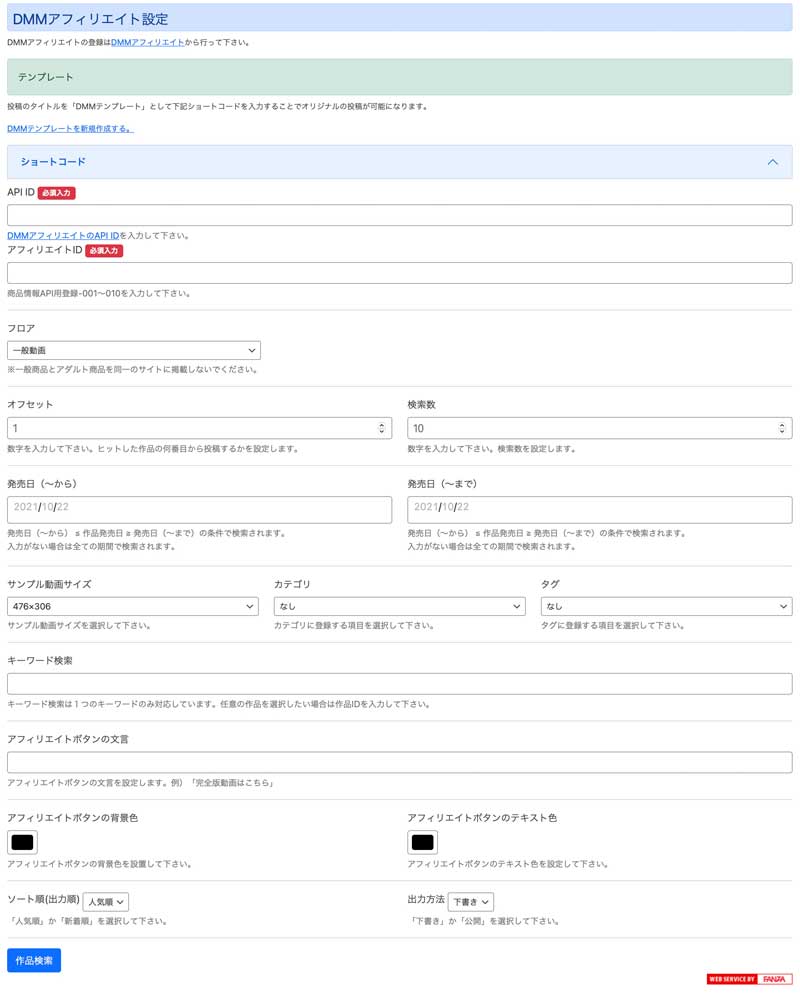Click the 必須入力 badge beside API ID
Image resolution: width=800 pixels, height=1004 pixels.
click(56, 193)
